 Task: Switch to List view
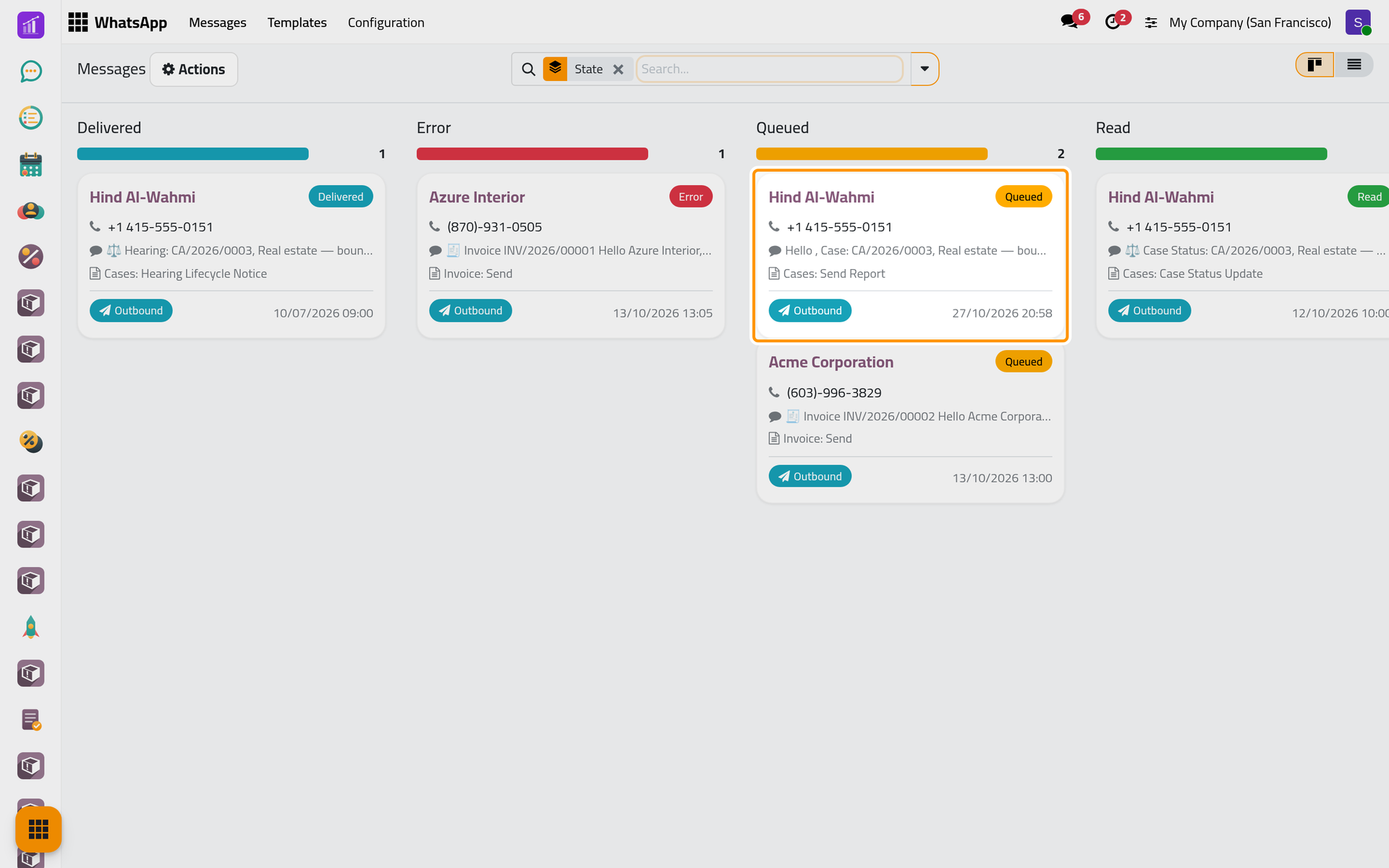1354,65
